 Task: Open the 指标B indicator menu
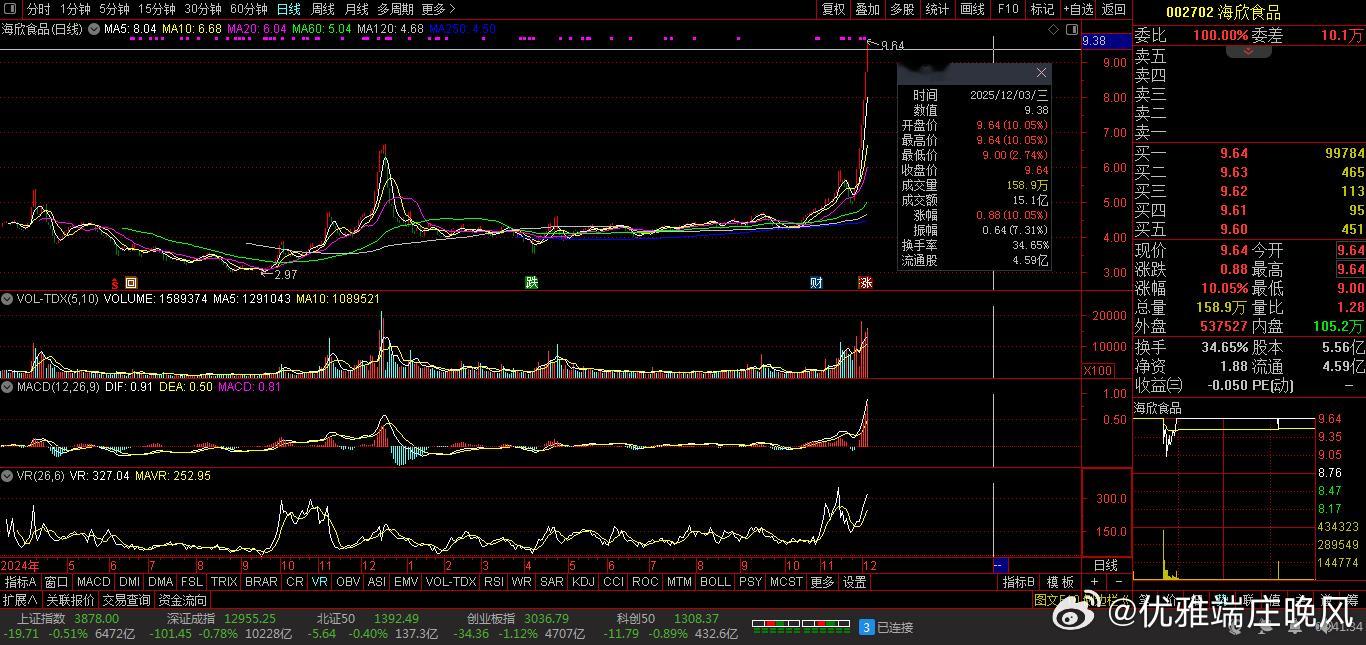pyautogui.click(x=1019, y=582)
